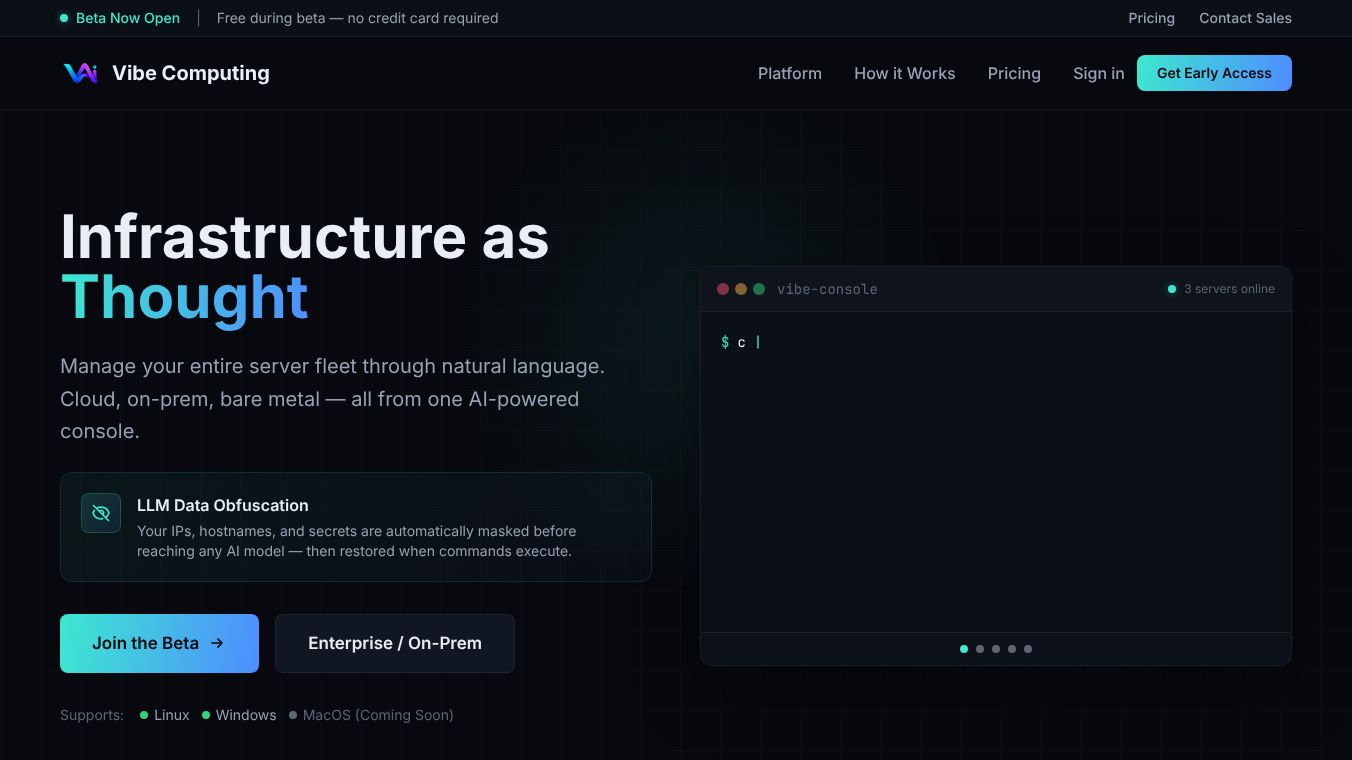Click the crossed-eye obfuscation icon
Image resolution: width=1352 pixels, height=760 pixels.
(101, 513)
